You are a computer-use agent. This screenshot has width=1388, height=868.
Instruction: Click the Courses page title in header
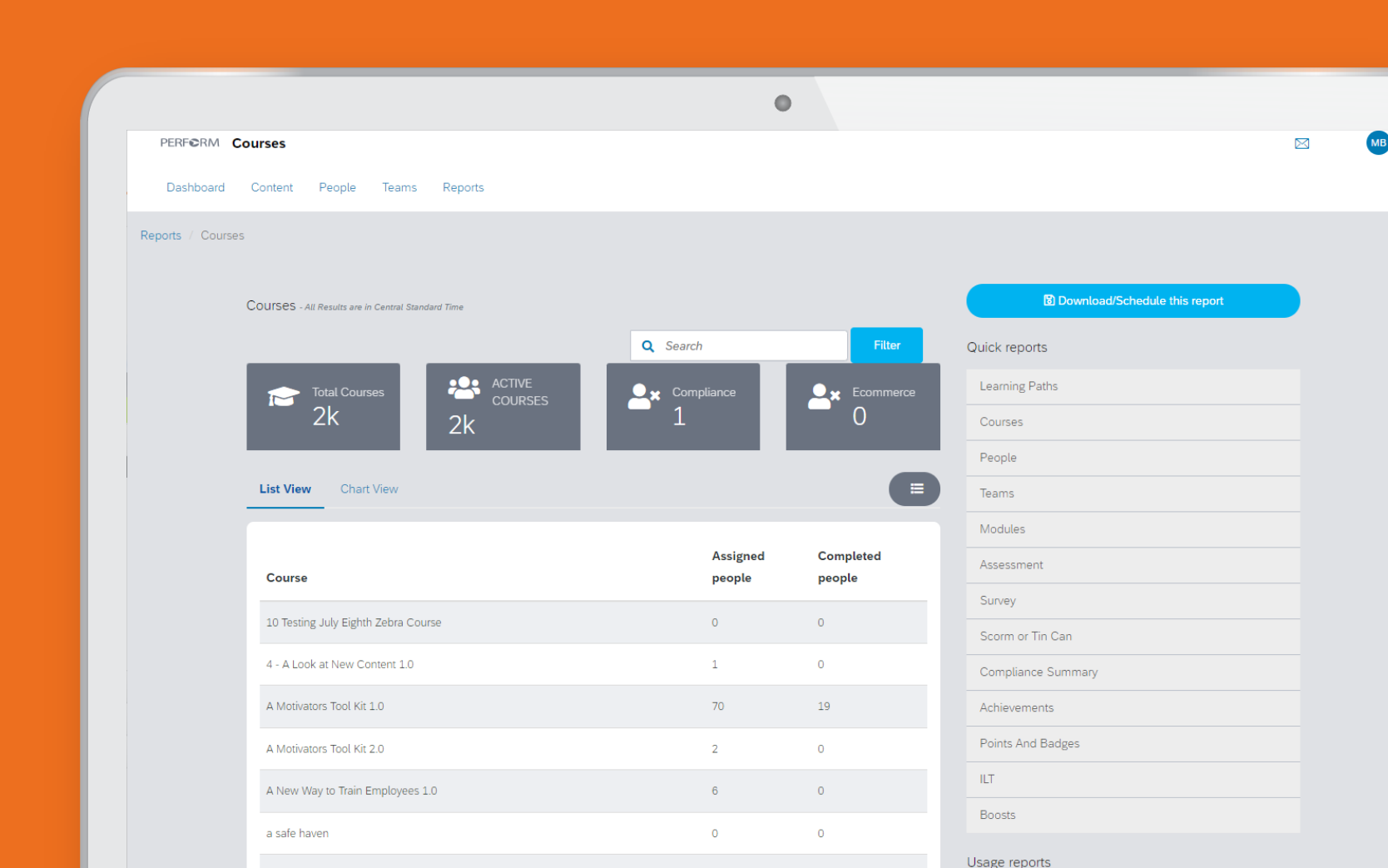[x=259, y=143]
